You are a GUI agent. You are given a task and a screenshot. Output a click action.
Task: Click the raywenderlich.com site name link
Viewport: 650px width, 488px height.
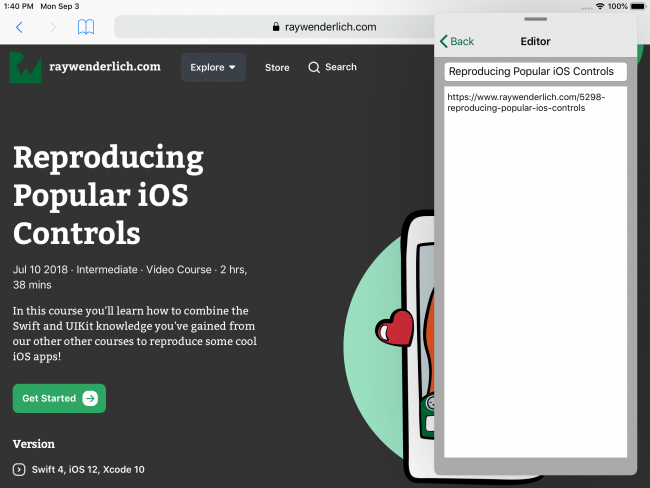[x=104, y=67]
